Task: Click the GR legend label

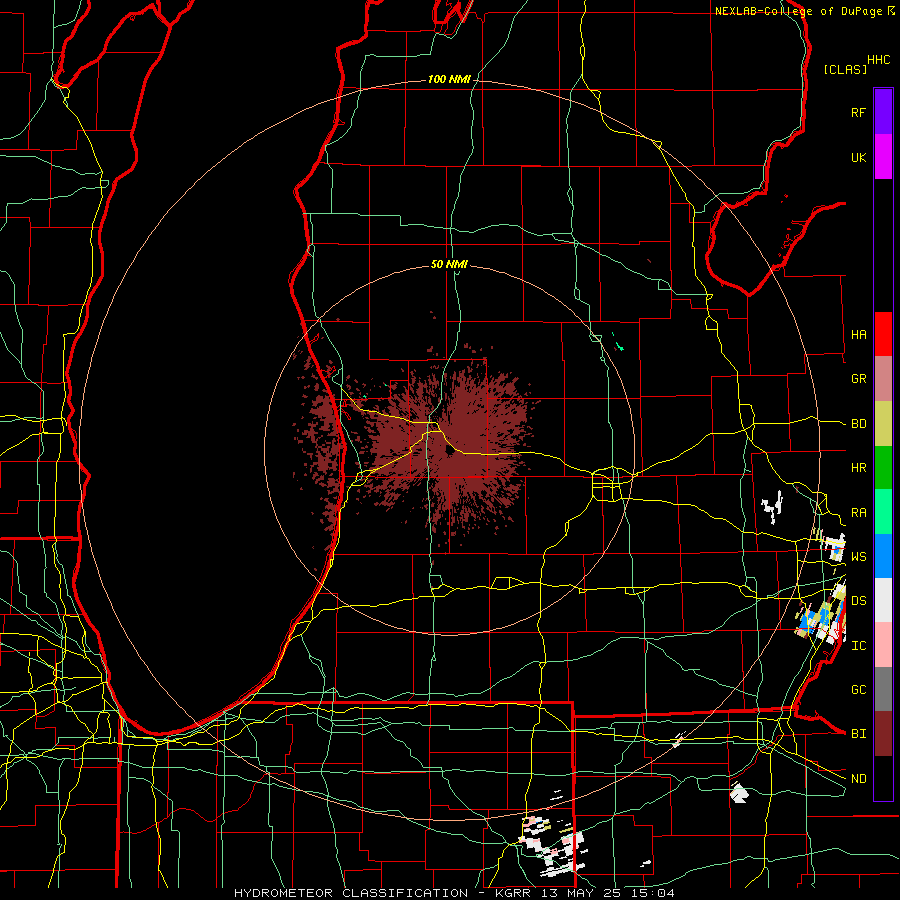Action: click(858, 379)
